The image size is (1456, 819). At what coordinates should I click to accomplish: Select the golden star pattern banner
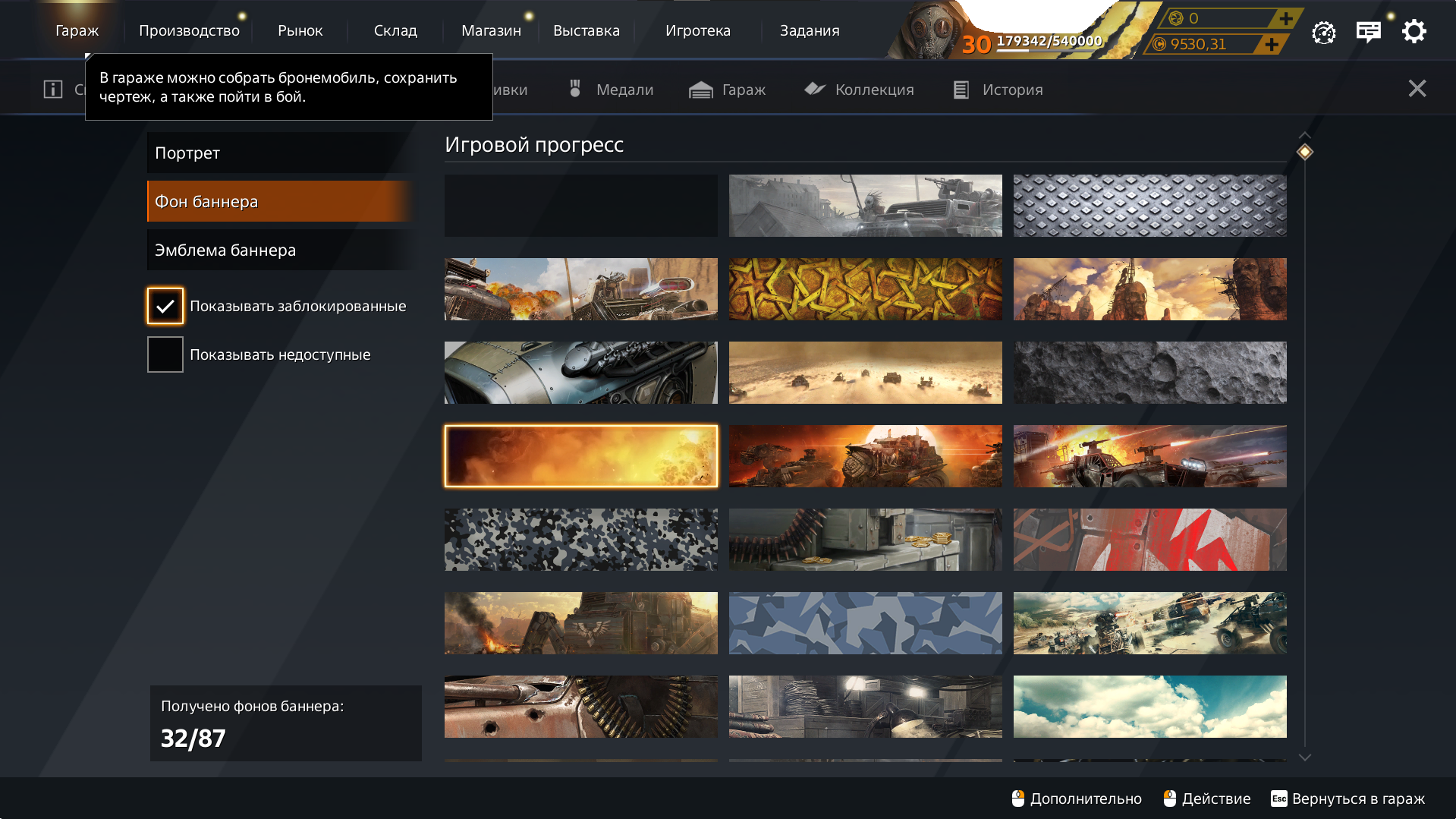[866, 289]
